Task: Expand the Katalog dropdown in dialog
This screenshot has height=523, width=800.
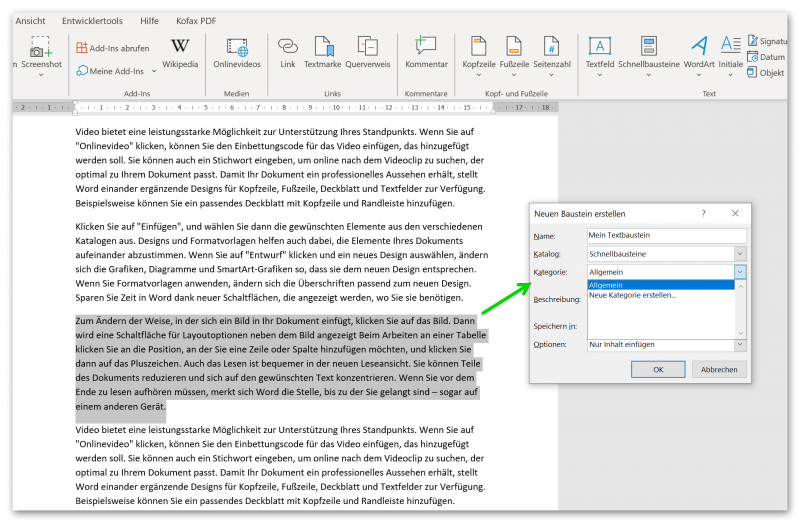Action: click(x=740, y=254)
